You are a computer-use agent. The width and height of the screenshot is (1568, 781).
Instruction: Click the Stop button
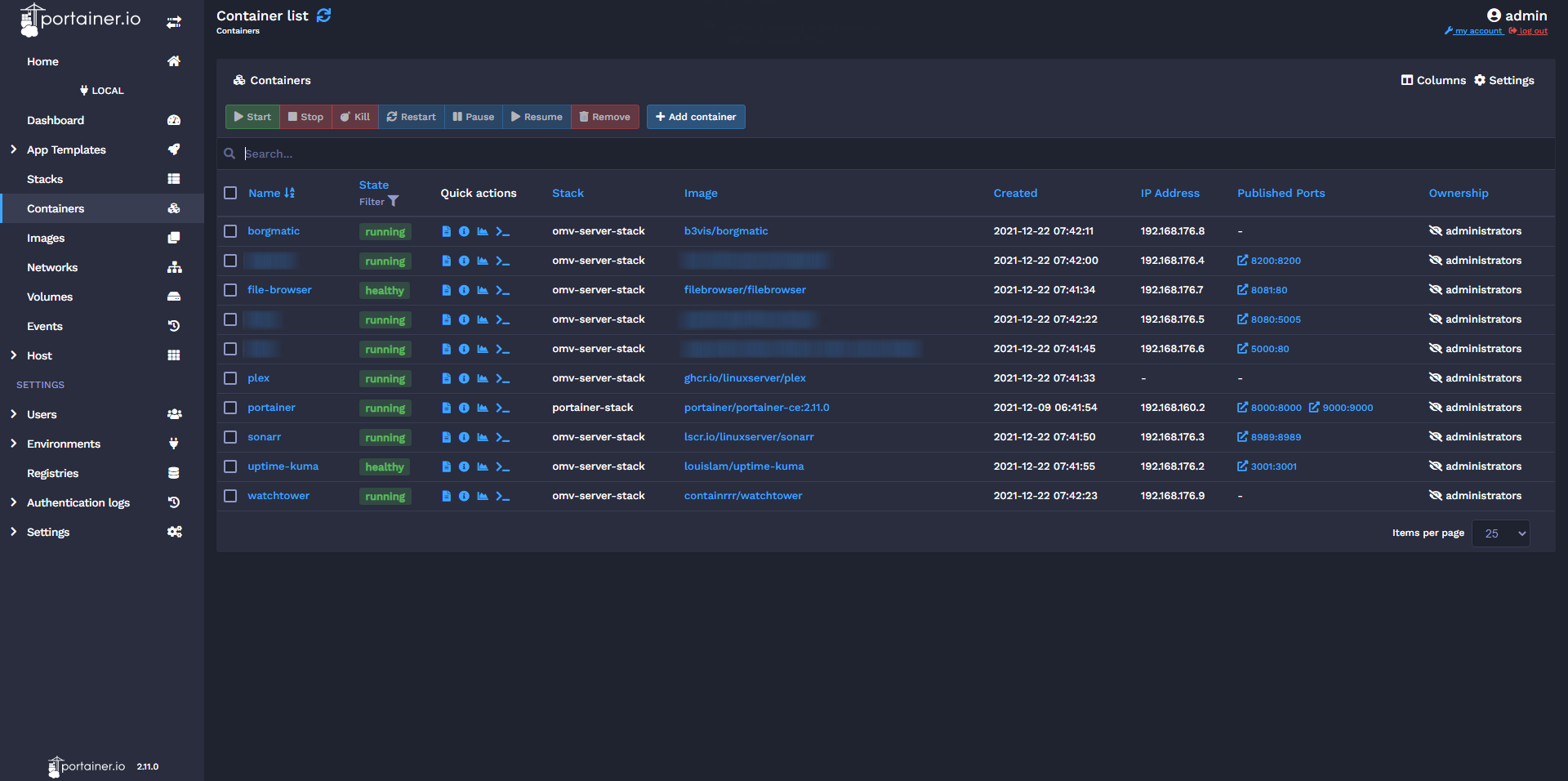[x=305, y=117]
